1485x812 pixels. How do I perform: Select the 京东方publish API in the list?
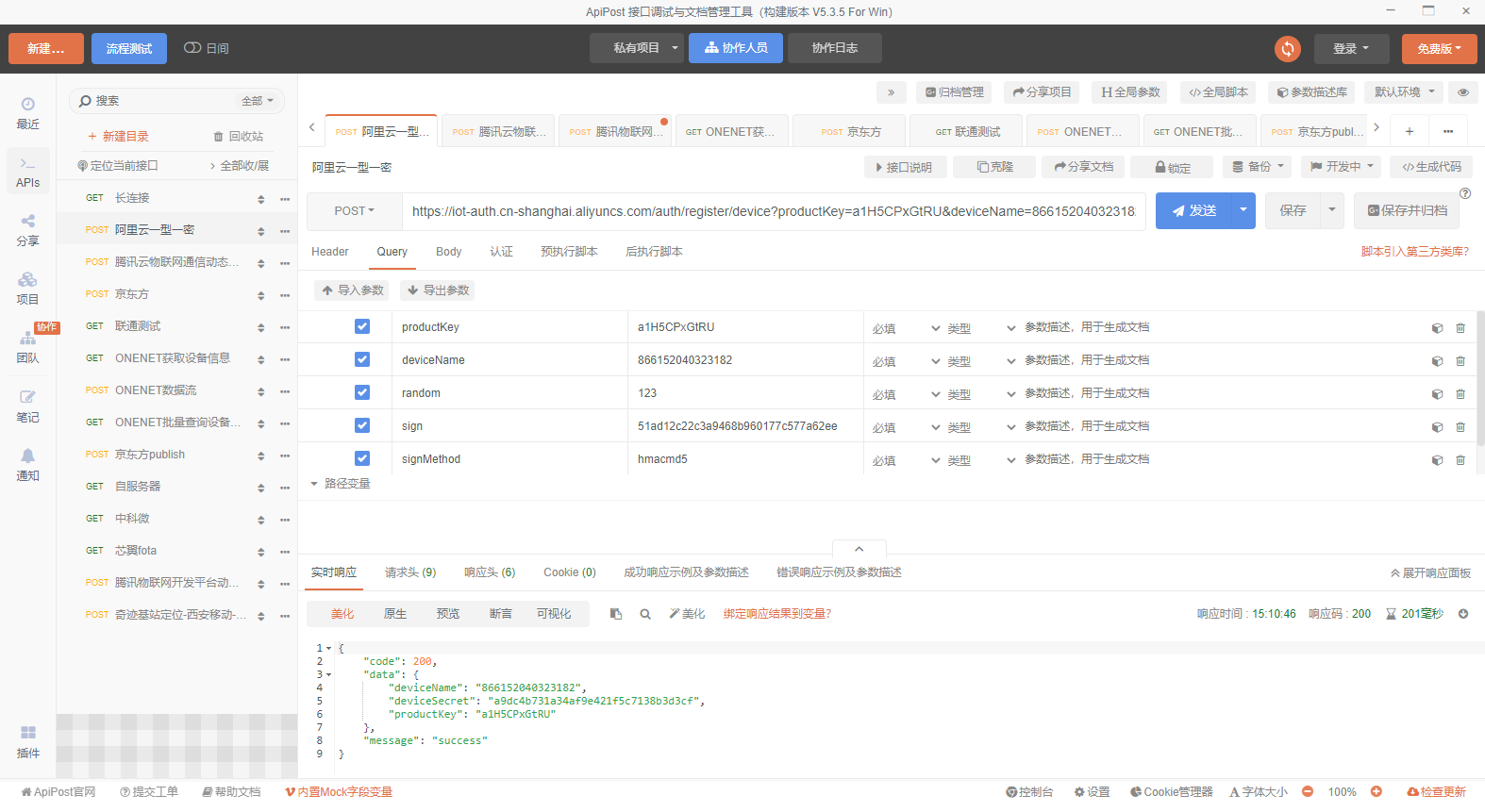pos(150,455)
